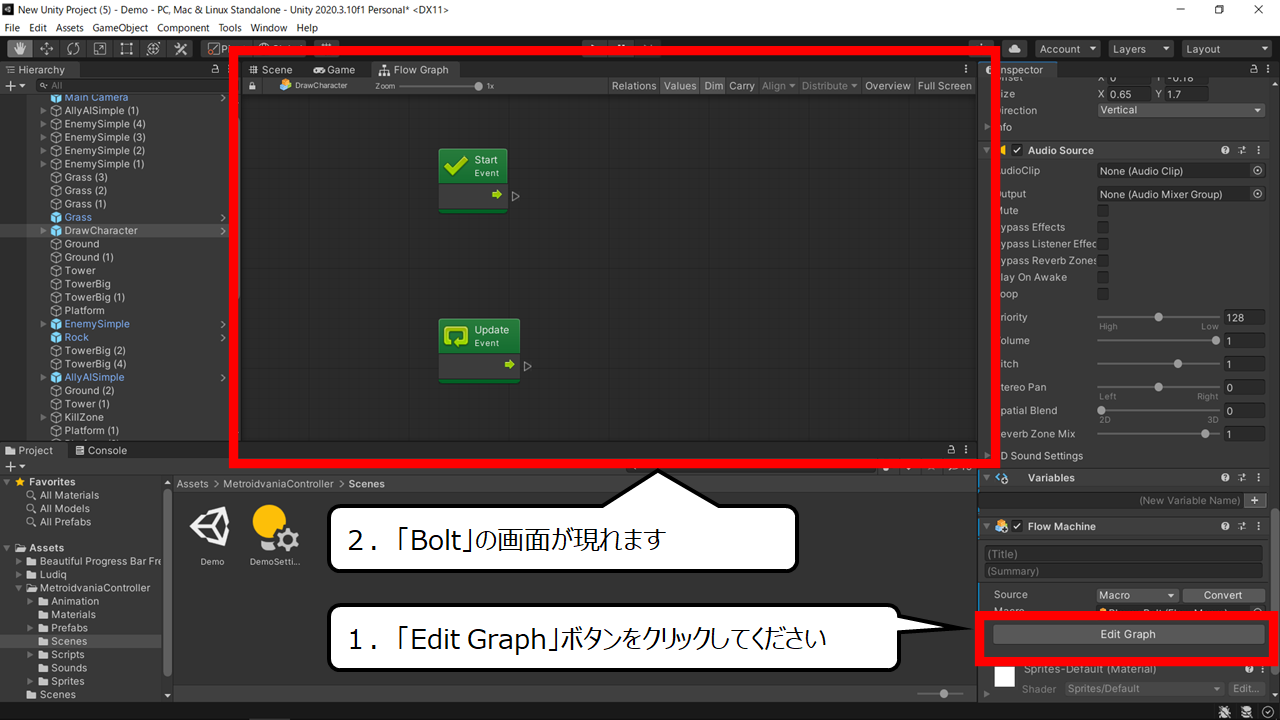1280x720 pixels.
Task: Expand the DrawCharacter hierarchy item
Action: point(43,231)
